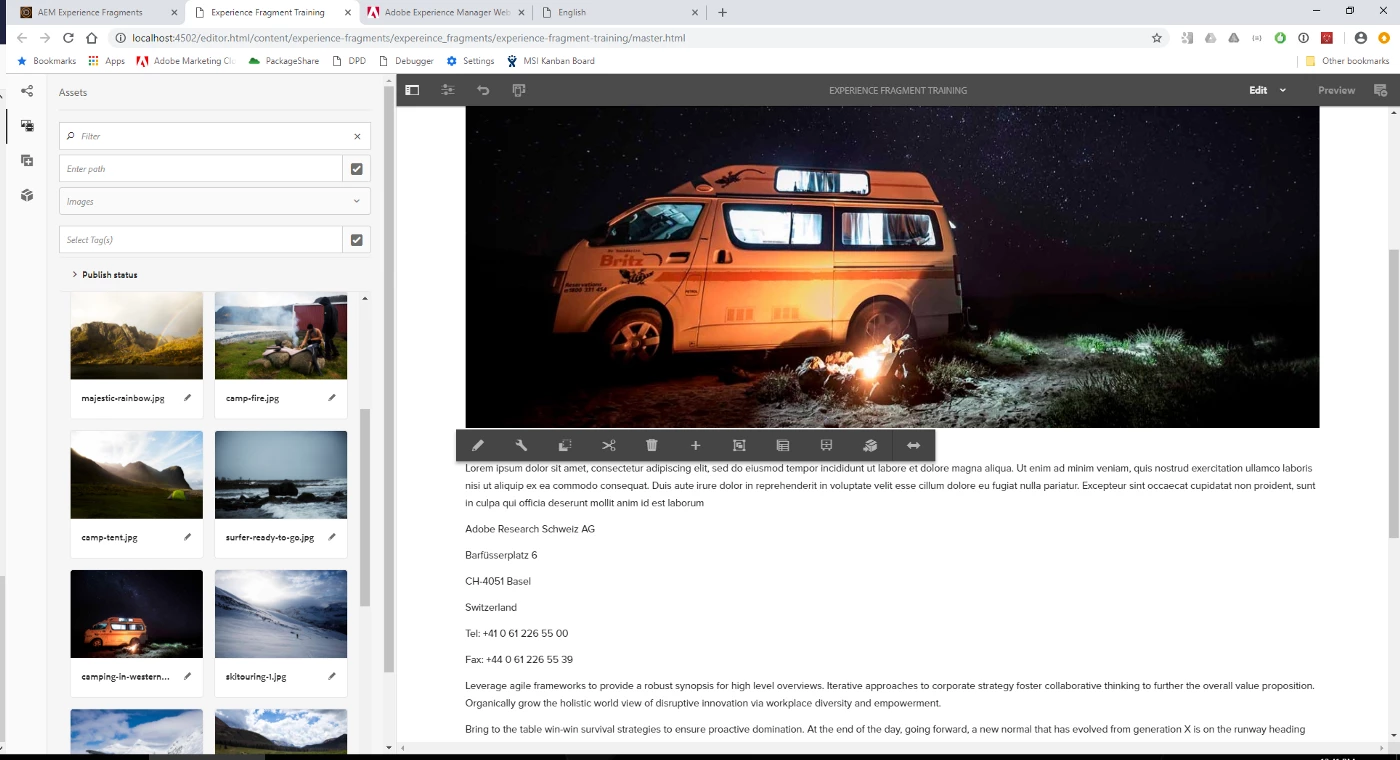Switch to Preview mode
Image resolution: width=1400 pixels, height=760 pixels.
[x=1336, y=90]
